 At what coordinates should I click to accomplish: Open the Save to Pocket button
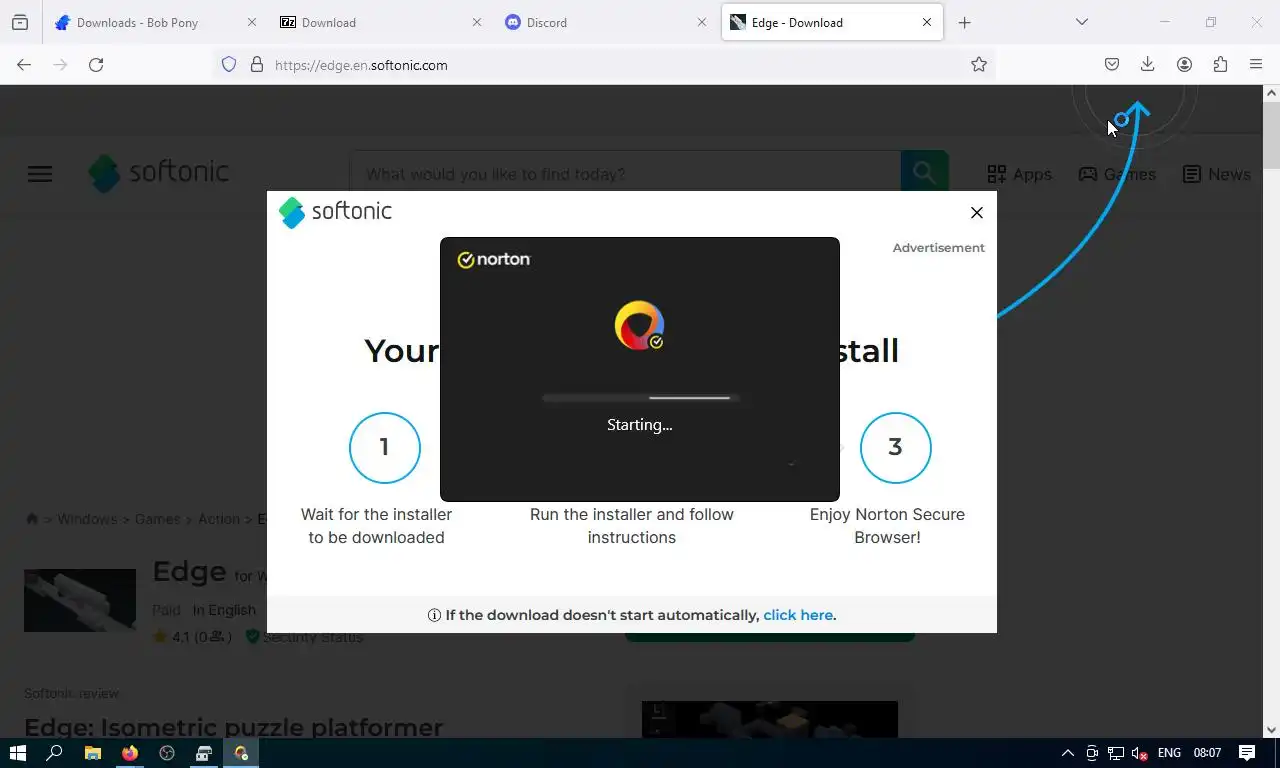(x=1112, y=64)
